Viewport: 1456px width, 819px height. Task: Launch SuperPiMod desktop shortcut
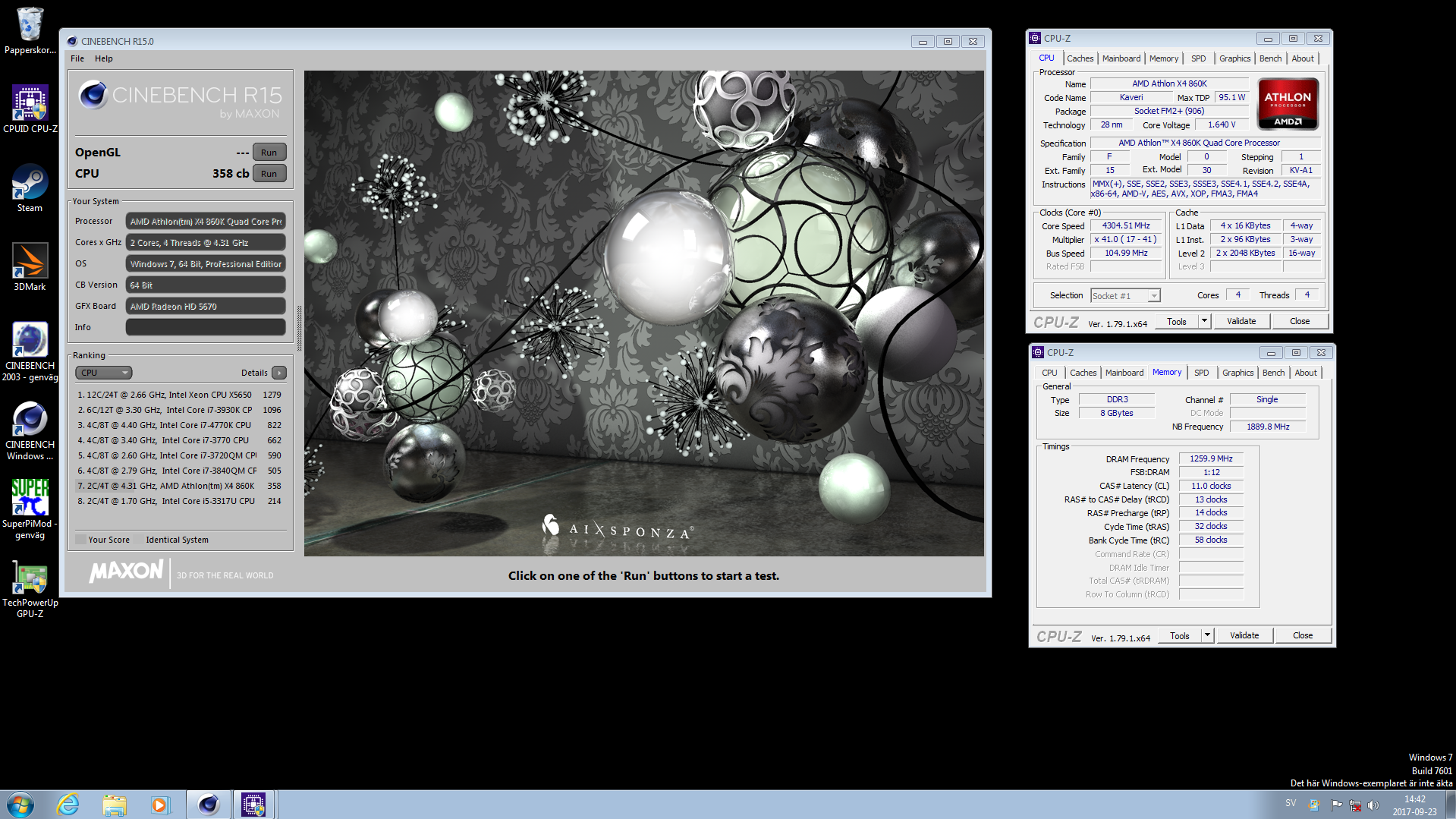coord(30,509)
